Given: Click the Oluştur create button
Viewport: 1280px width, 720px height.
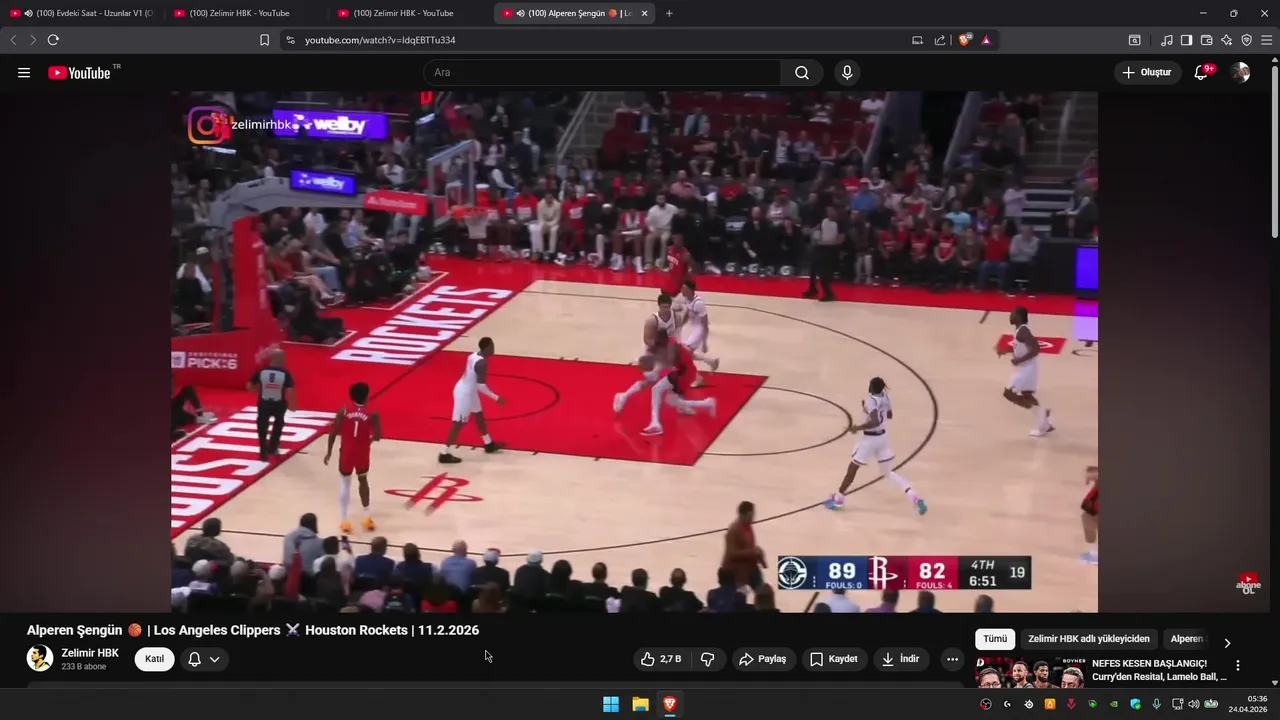Looking at the screenshot, I should point(1147,72).
